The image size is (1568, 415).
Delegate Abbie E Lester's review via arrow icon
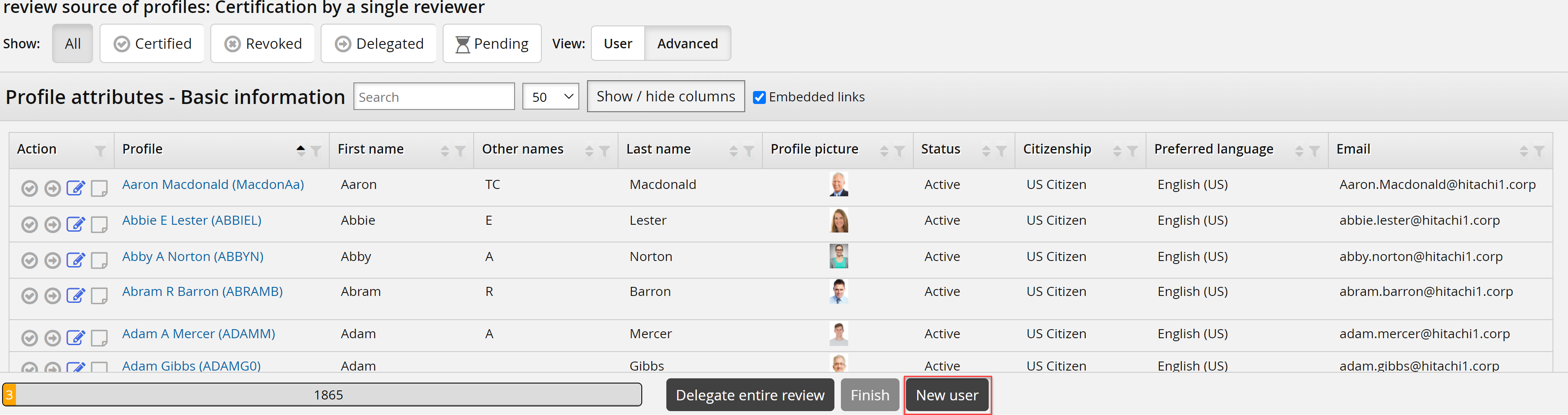52,224
